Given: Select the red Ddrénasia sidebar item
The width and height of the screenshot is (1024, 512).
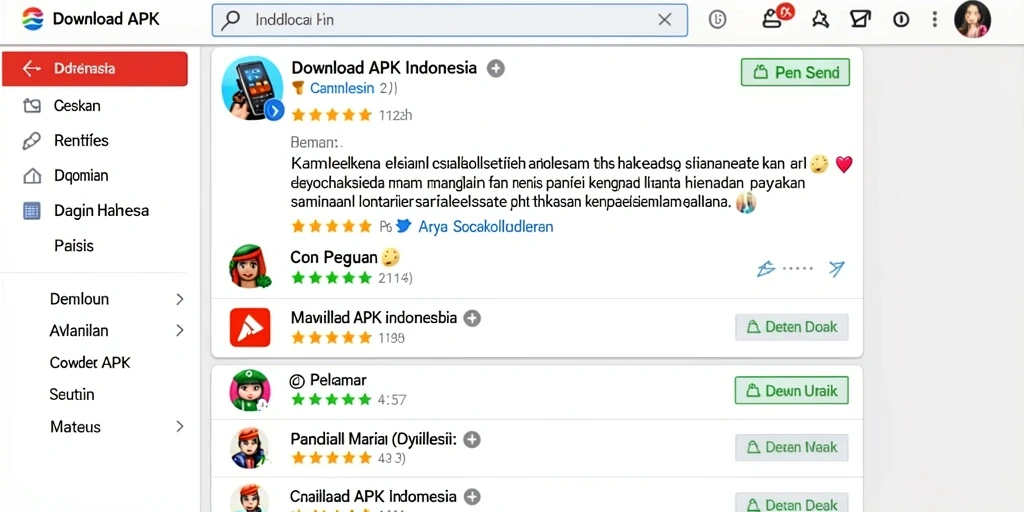Looking at the screenshot, I should (95, 69).
